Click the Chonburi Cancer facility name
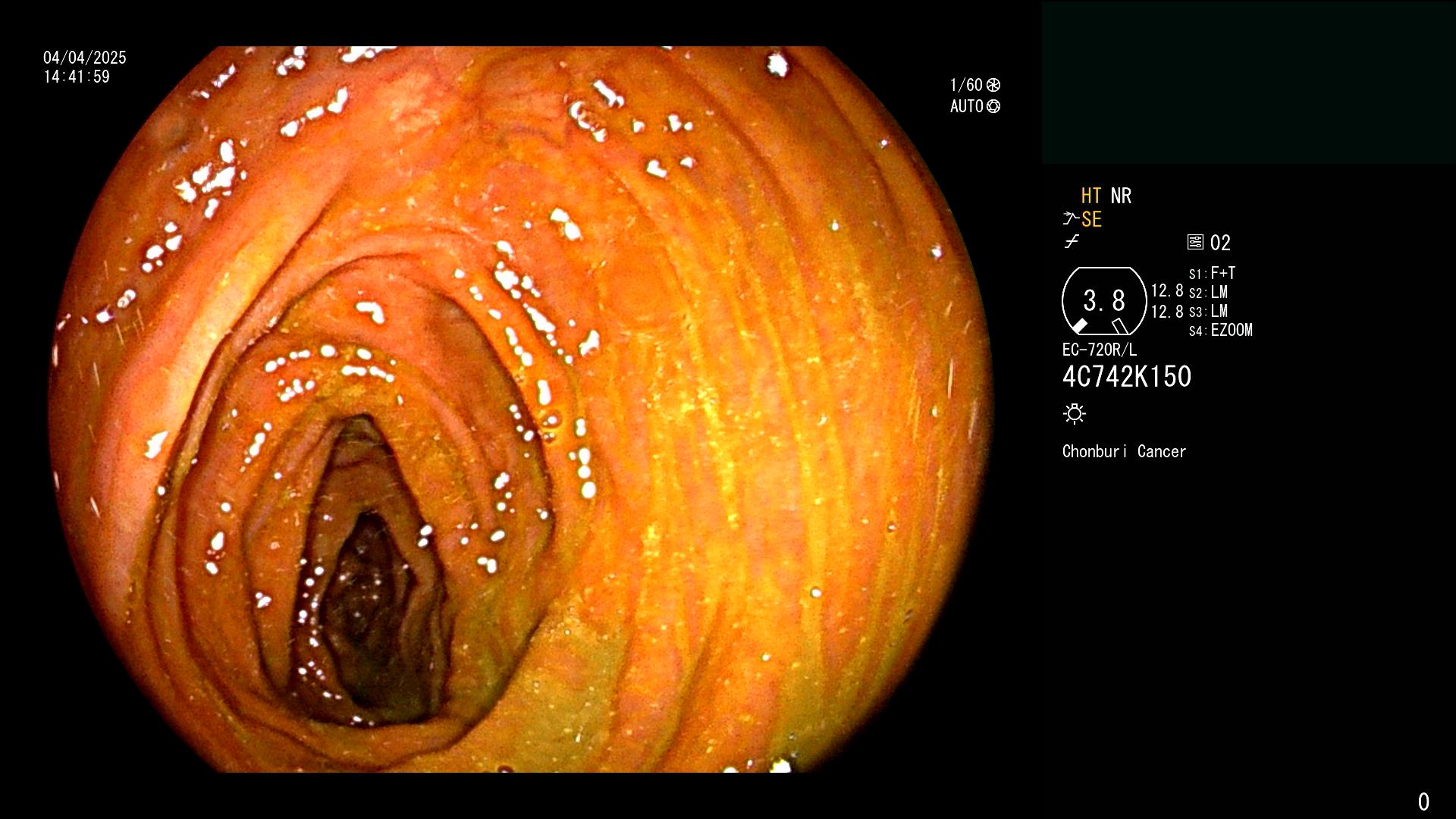Viewport: 1456px width, 819px height. click(x=1124, y=451)
